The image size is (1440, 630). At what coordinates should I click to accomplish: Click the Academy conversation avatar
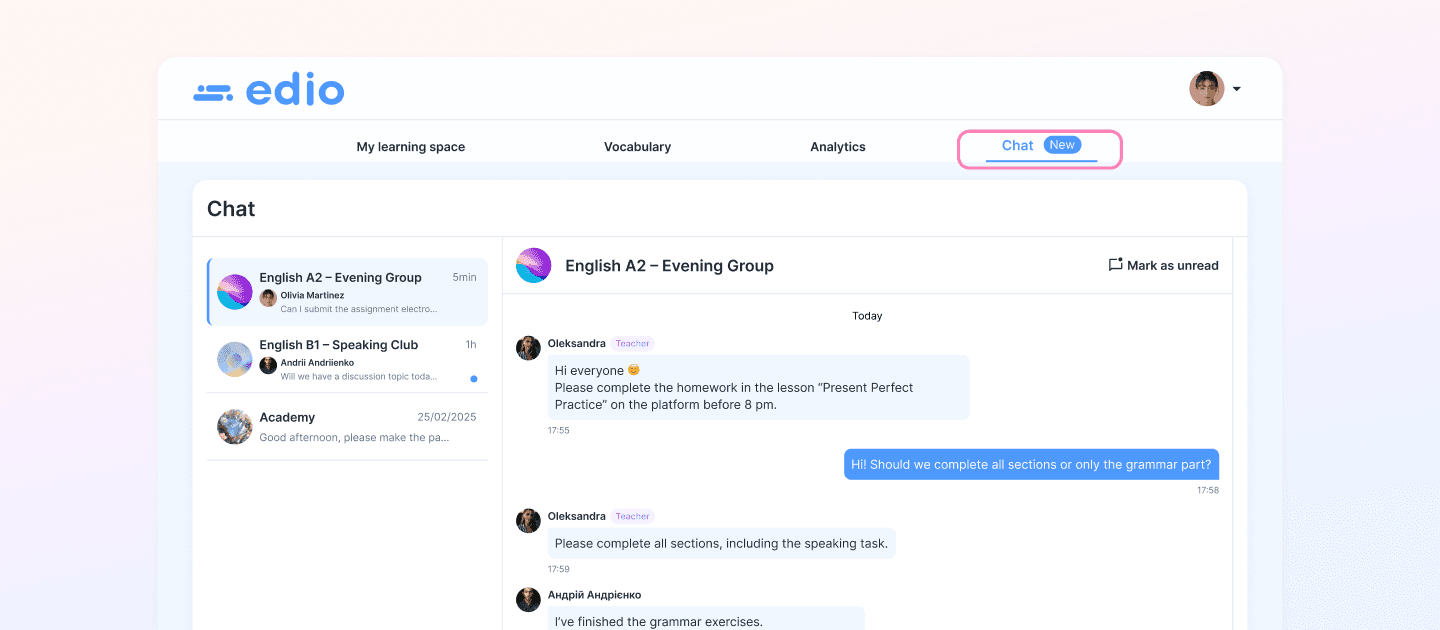pos(234,427)
